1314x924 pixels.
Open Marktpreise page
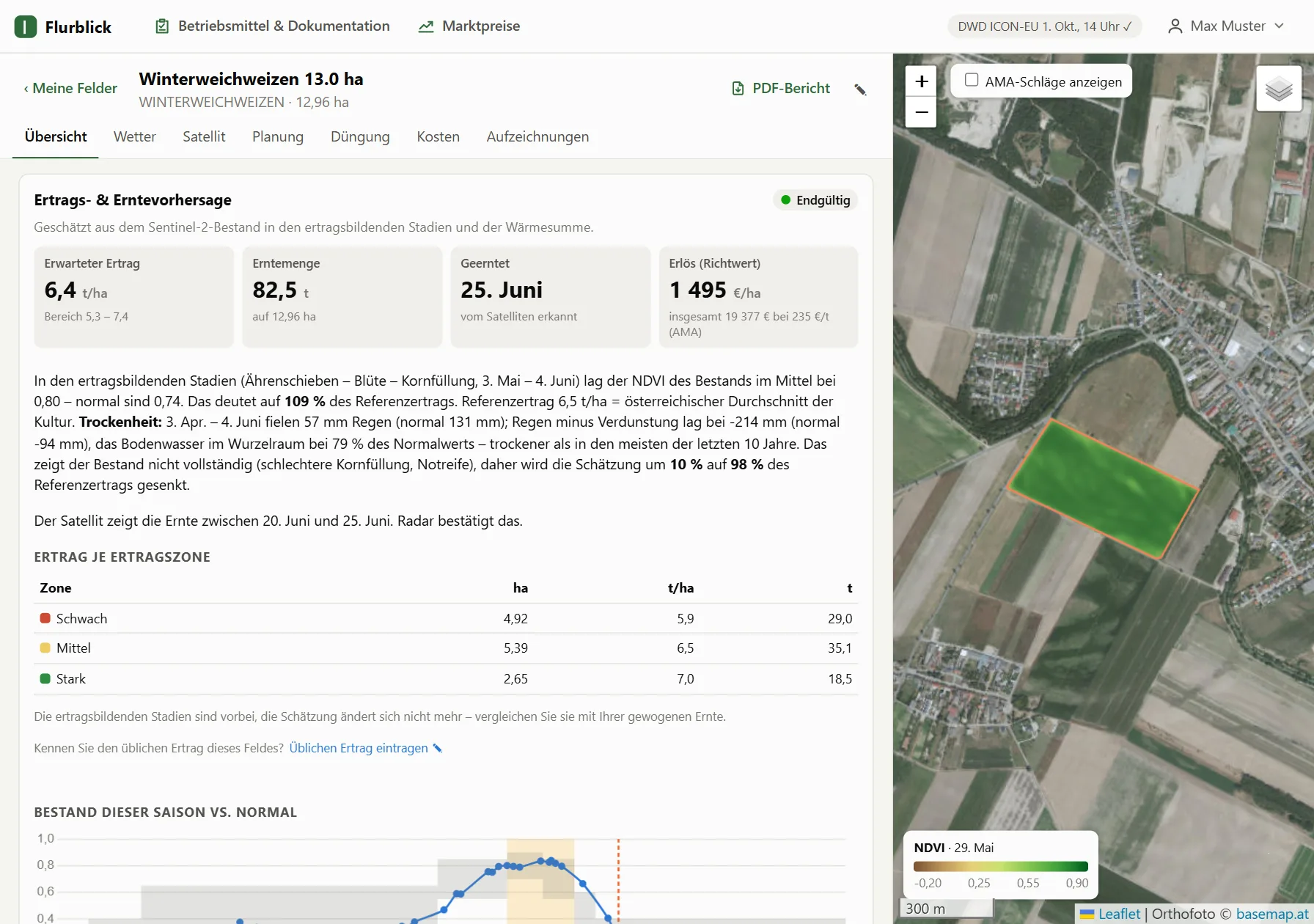point(469,26)
